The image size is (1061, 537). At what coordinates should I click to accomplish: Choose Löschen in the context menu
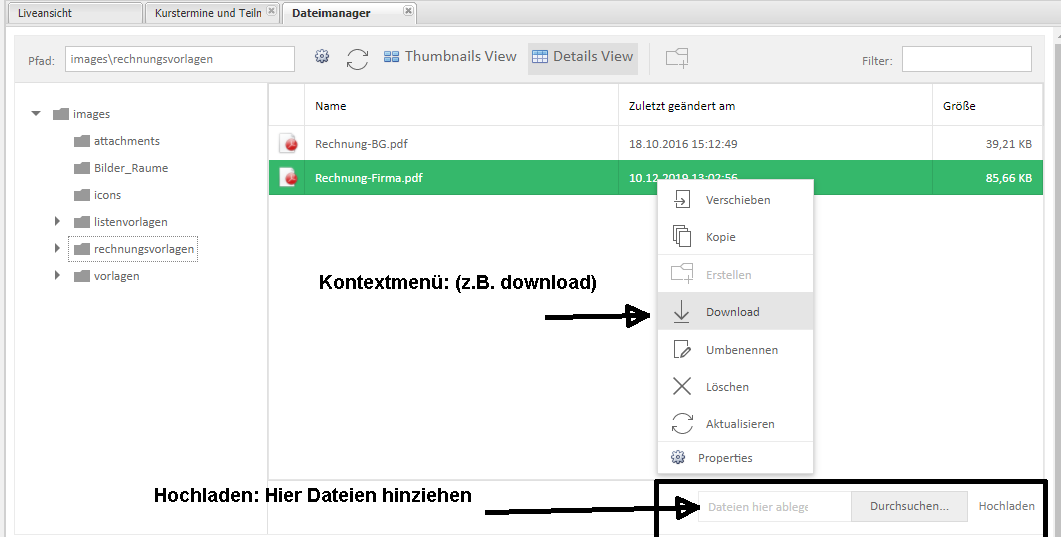727,387
